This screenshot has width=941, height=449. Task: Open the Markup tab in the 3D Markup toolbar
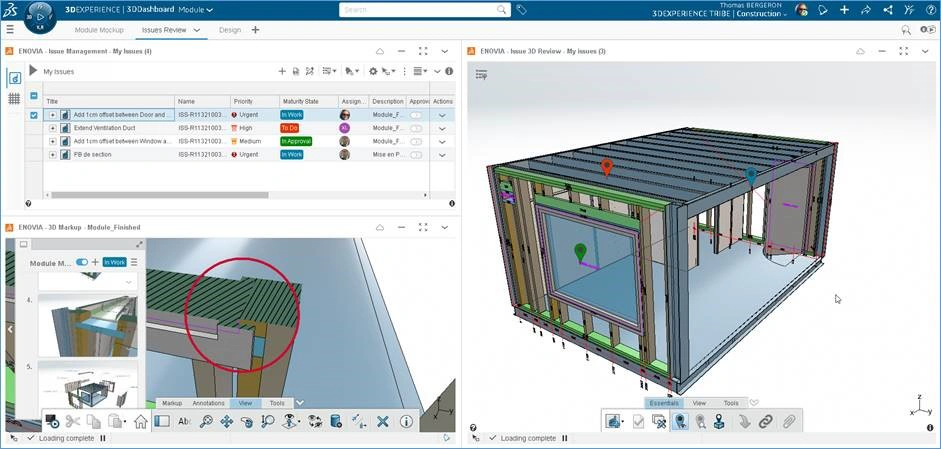point(172,403)
